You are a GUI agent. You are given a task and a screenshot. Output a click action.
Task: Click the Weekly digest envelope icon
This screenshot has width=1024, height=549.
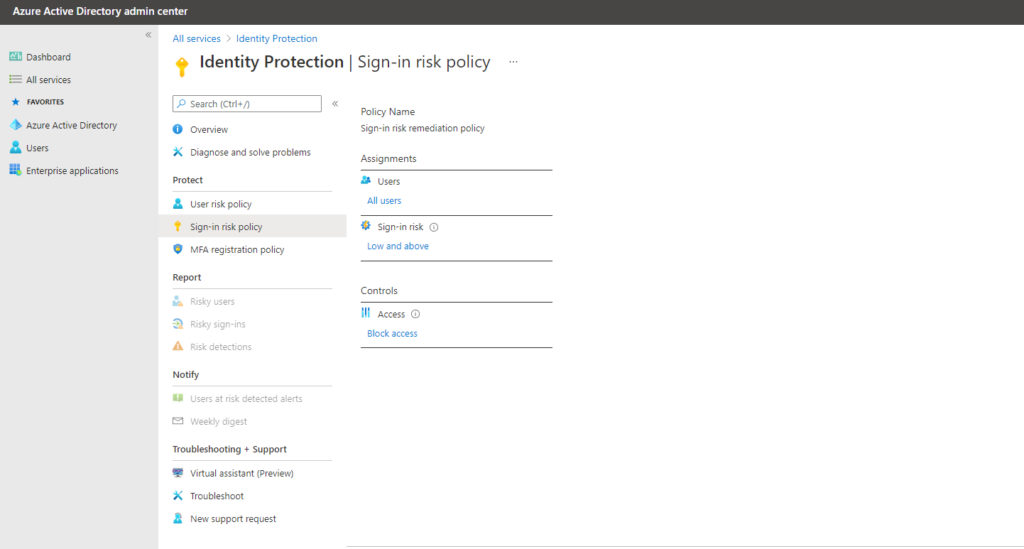pyautogui.click(x=178, y=421)
